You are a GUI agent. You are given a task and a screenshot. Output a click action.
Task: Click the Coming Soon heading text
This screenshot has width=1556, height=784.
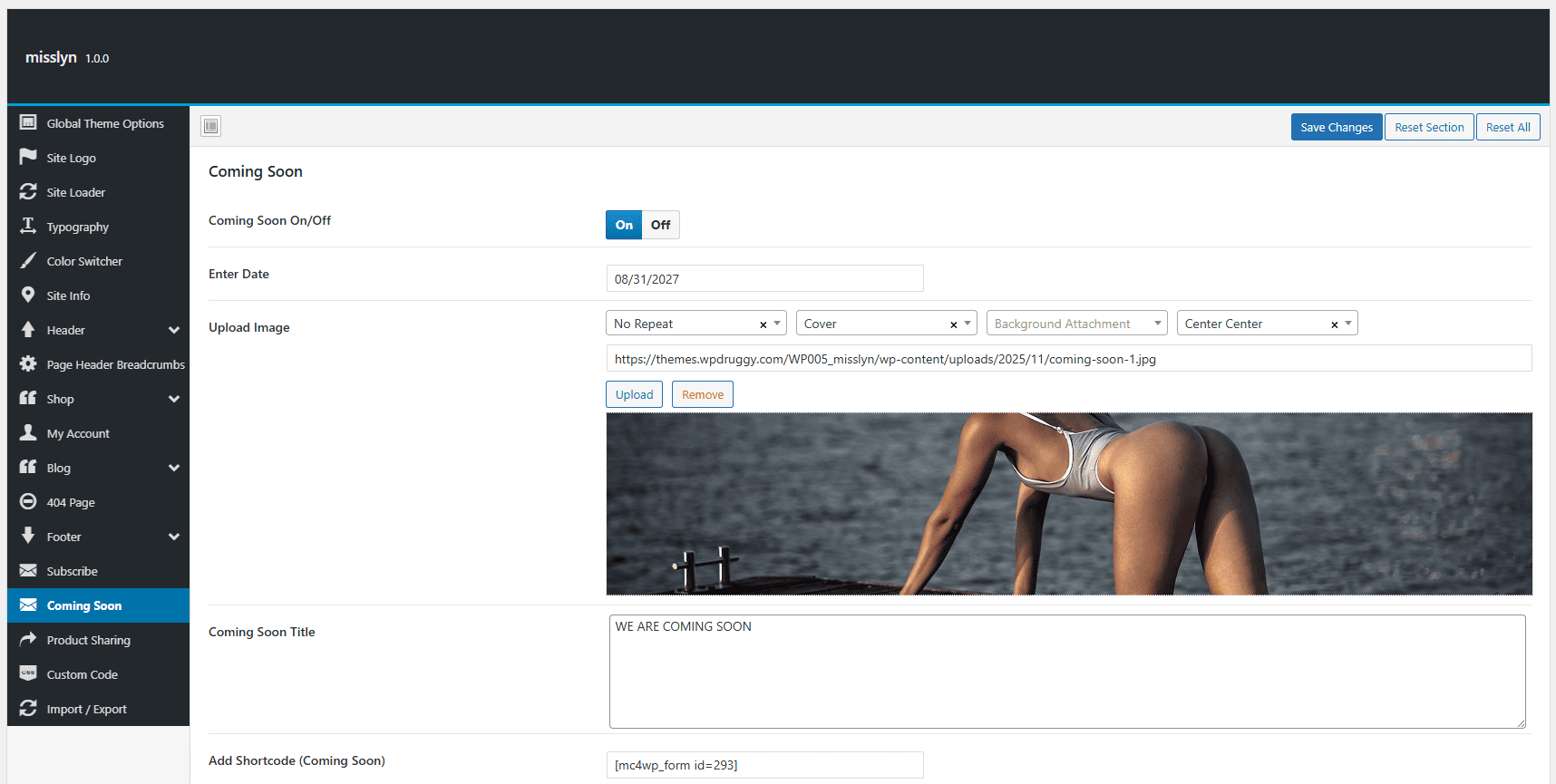click(256, 171)
